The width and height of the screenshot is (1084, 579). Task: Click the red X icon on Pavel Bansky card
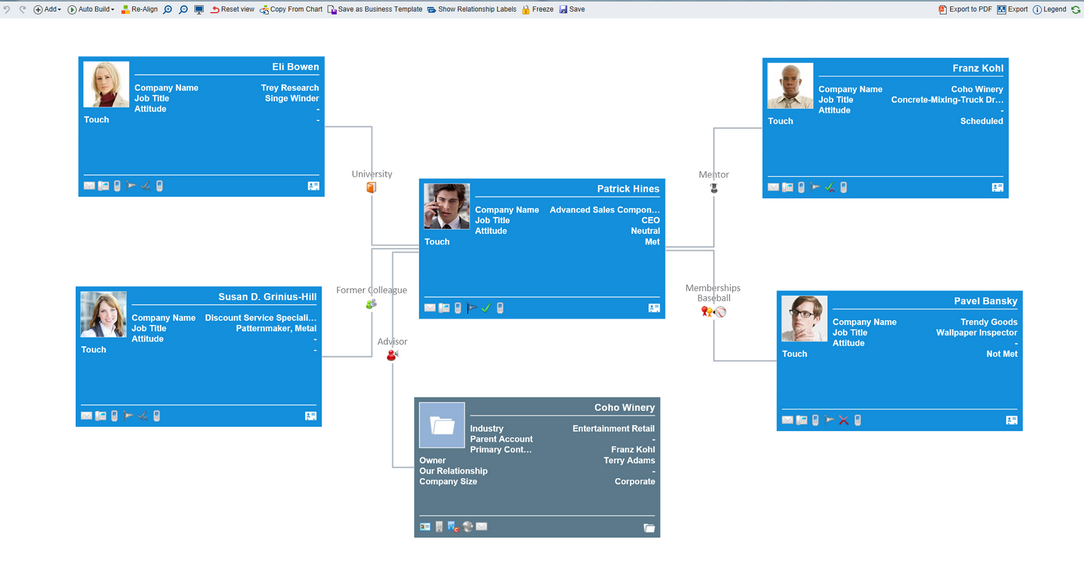[x=844, y=421]
